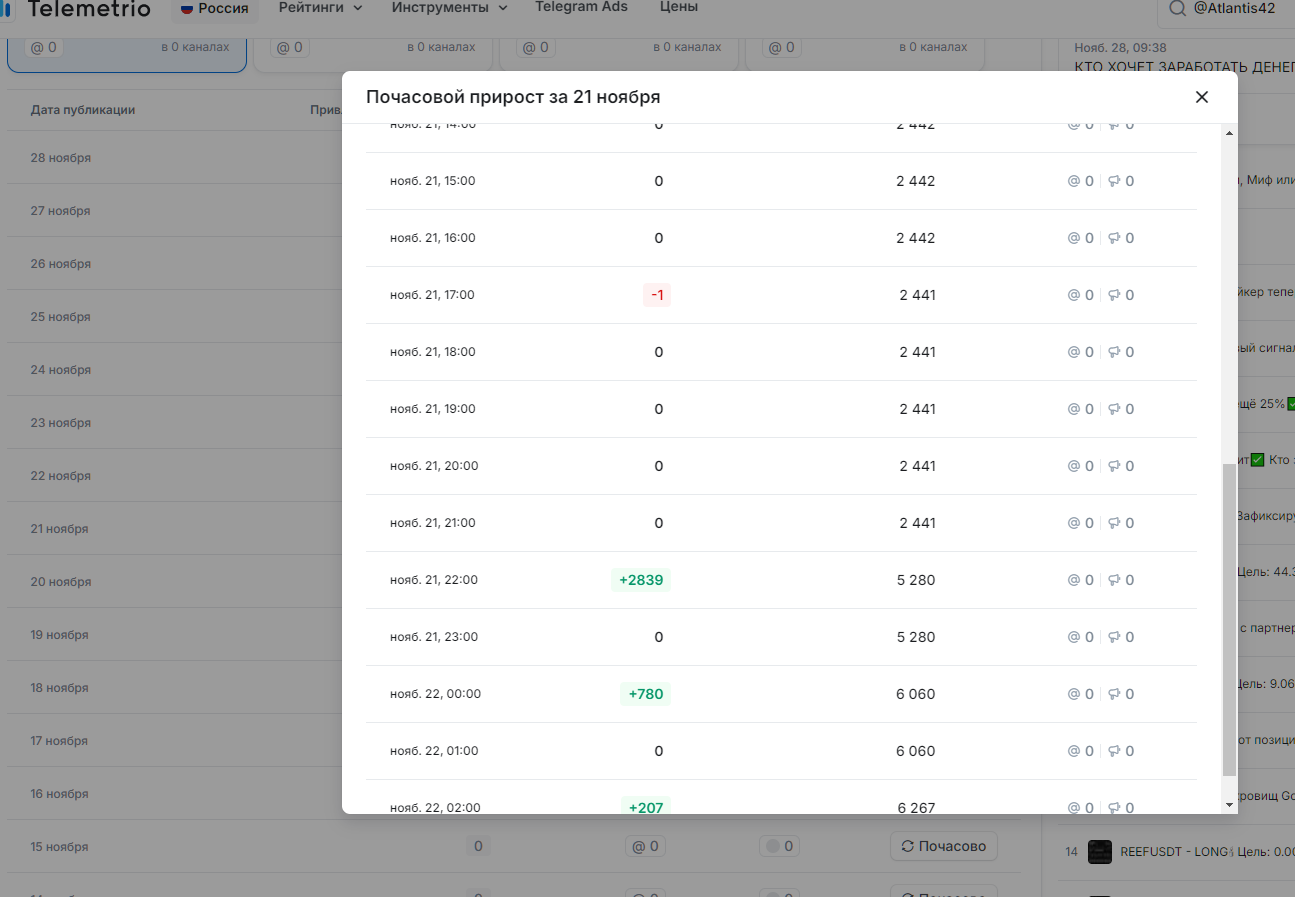Click mentions @ icon in 18:00 row
This screenshot has width=1295, height=897.
[x=1073, y=352]
